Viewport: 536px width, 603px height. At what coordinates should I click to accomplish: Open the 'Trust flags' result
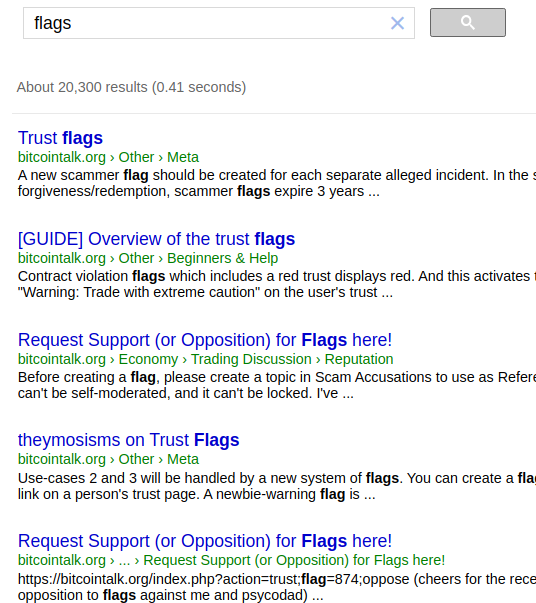(60, 138)
